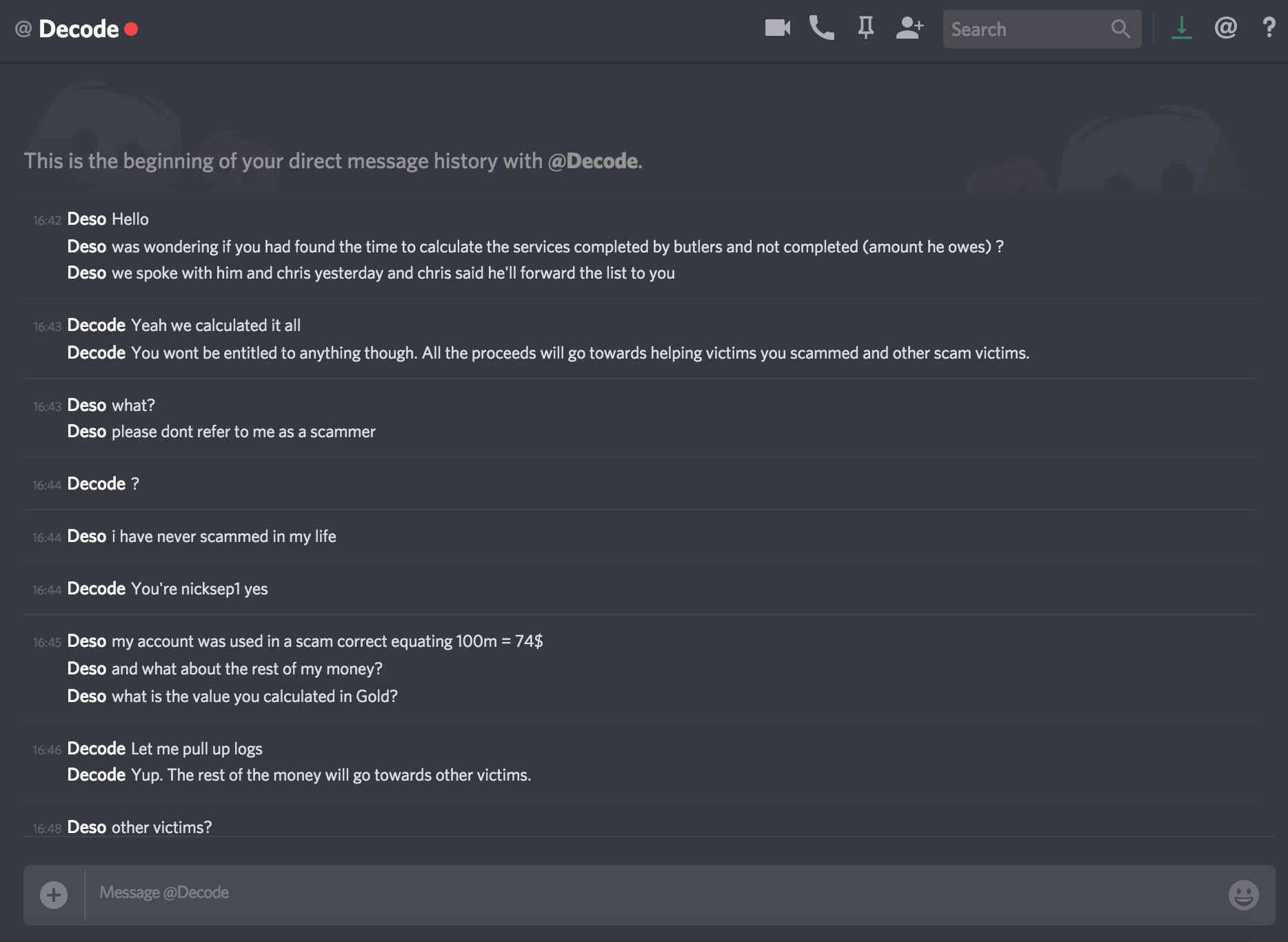Click Decode username on "Yeah we calculated" message
Image resolution: width=1288 pixels, height=942 pixels.
click(96, 325)
